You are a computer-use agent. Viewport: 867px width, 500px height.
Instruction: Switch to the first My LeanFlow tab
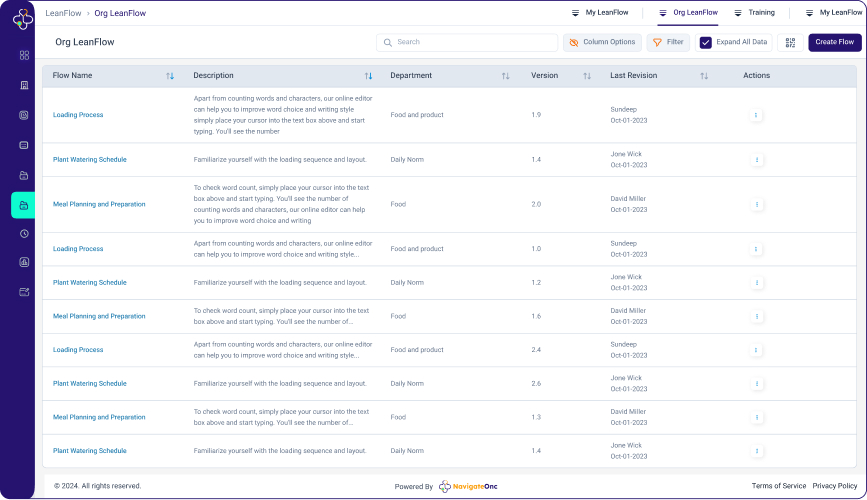(599, 13)
